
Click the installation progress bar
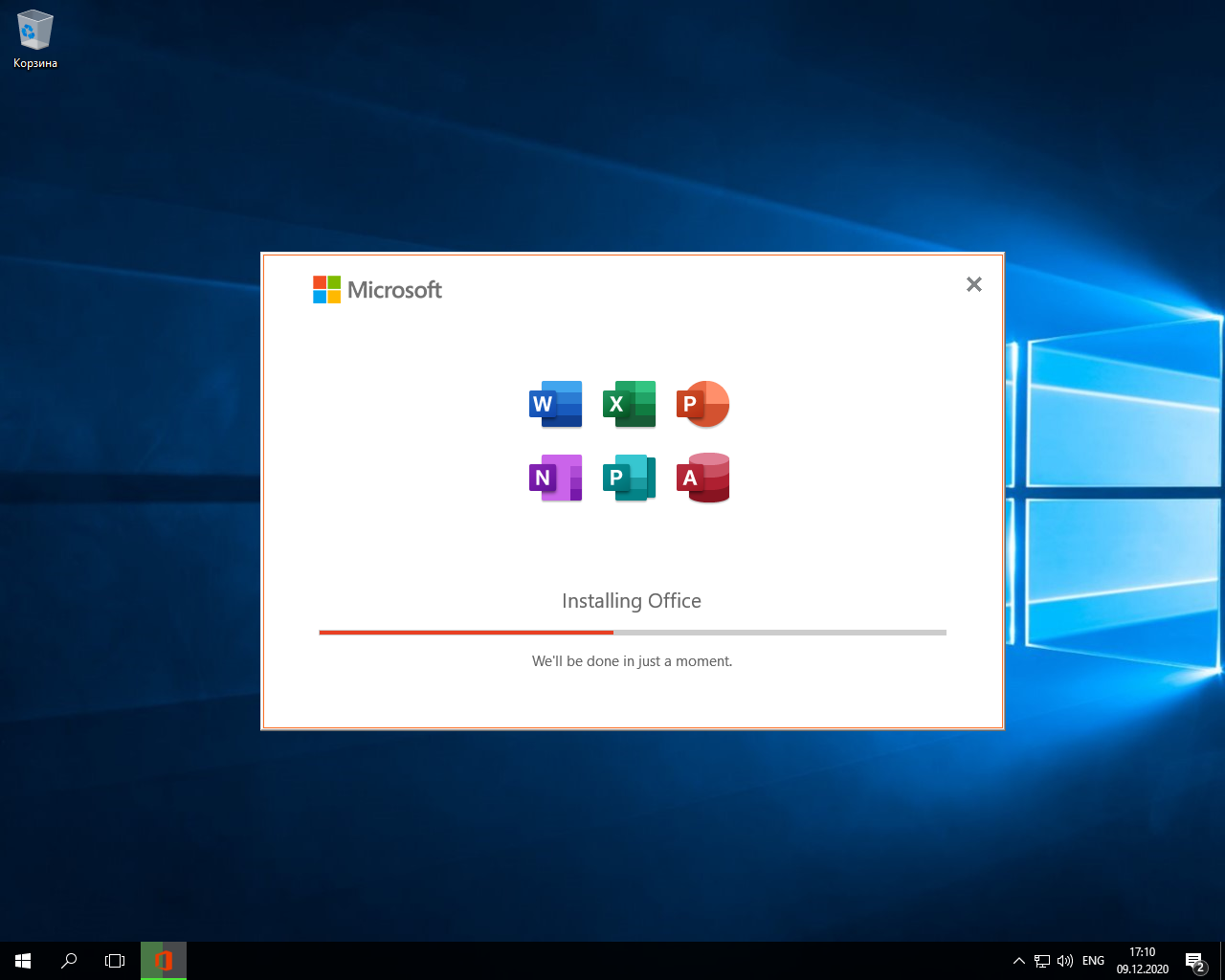click(633, 633)
